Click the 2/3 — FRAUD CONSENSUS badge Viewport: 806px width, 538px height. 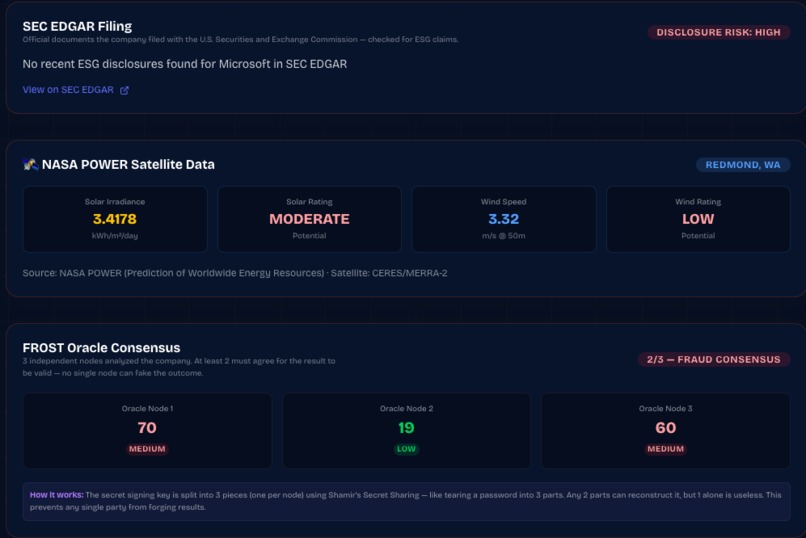[x=713, y=359]
